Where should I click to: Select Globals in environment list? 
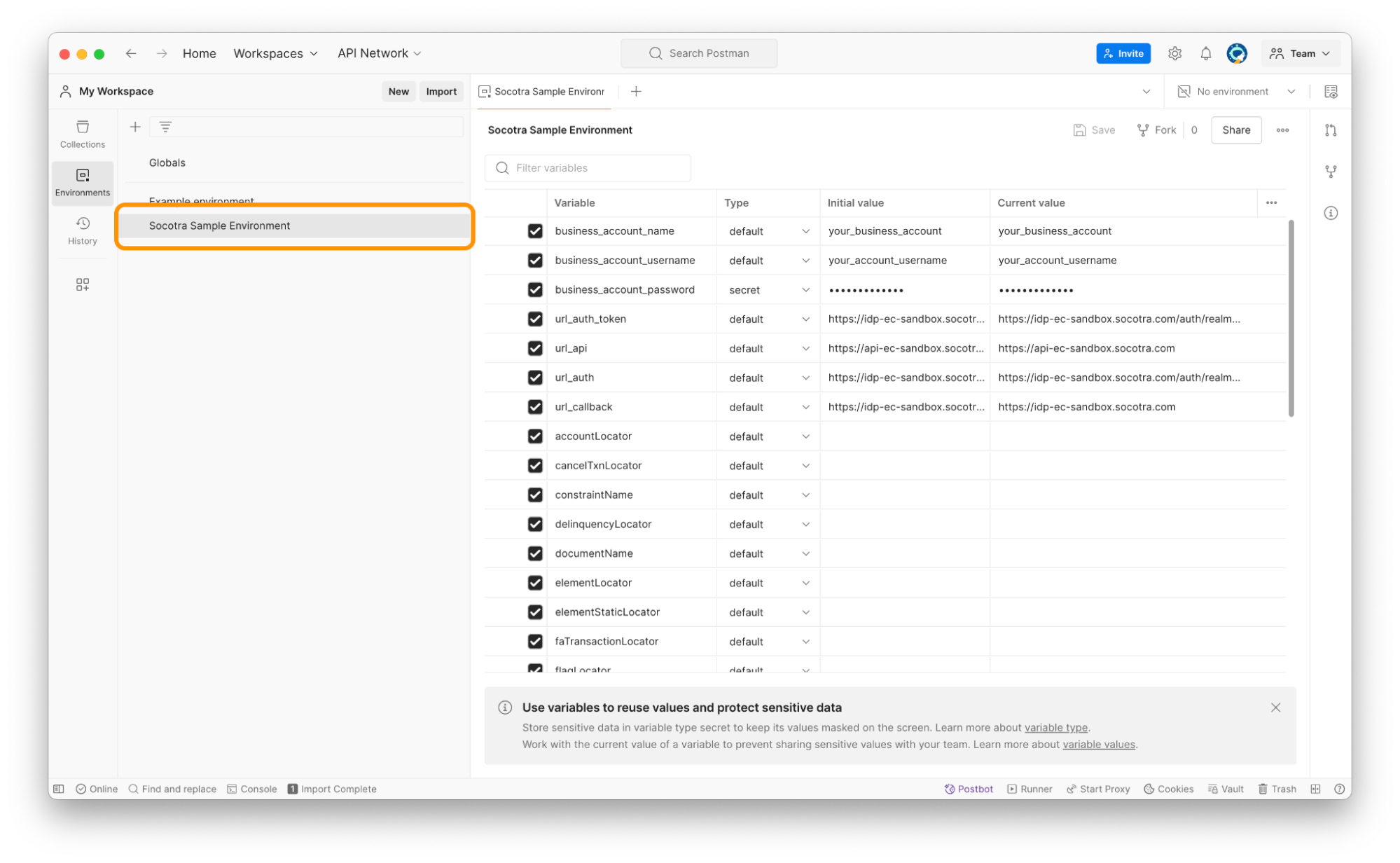167,163
